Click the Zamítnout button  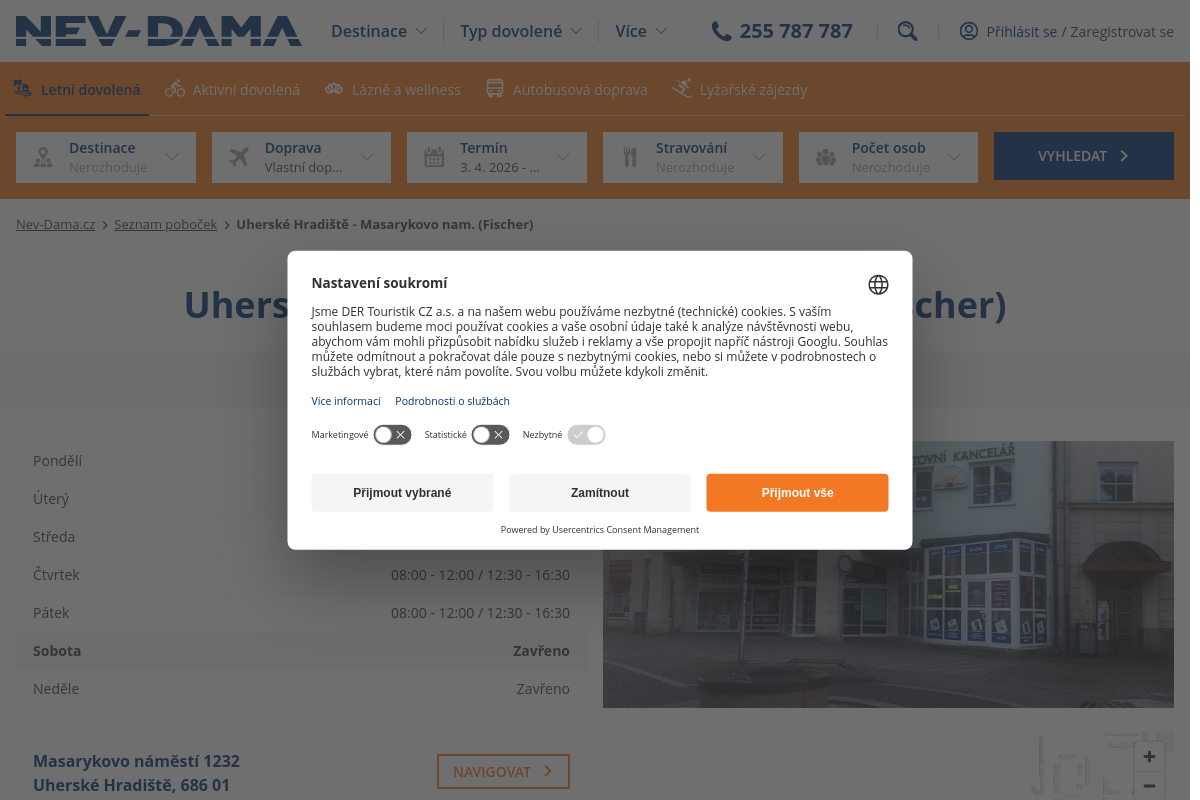(600, 493)
